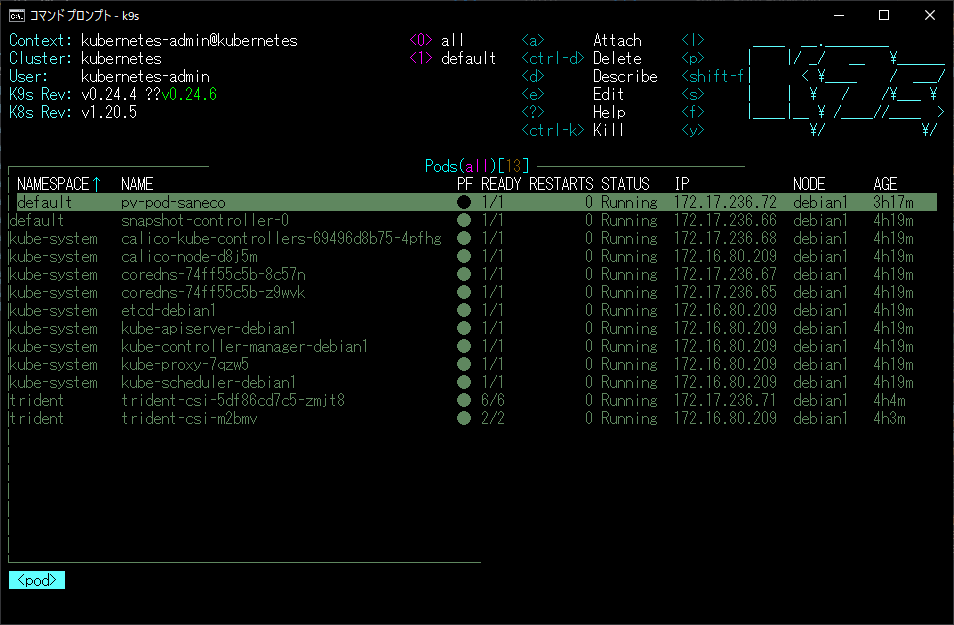Click the trident namespace of trident-csi-m2bmv

(x=37, y=419)
